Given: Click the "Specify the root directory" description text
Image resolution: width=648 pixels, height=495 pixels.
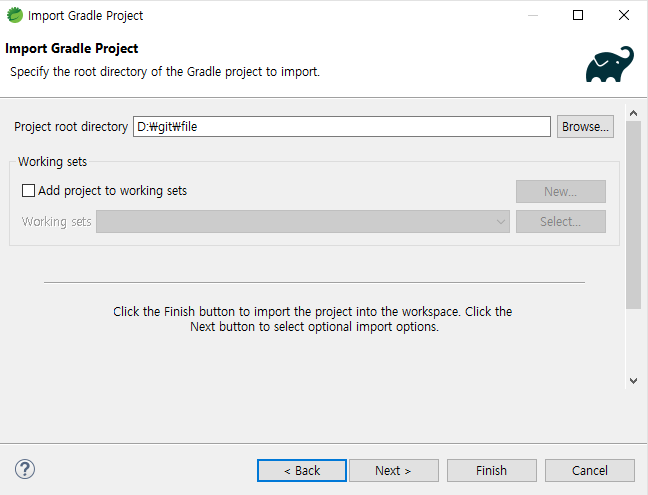Looking at the screenshot, I should 165,72.
